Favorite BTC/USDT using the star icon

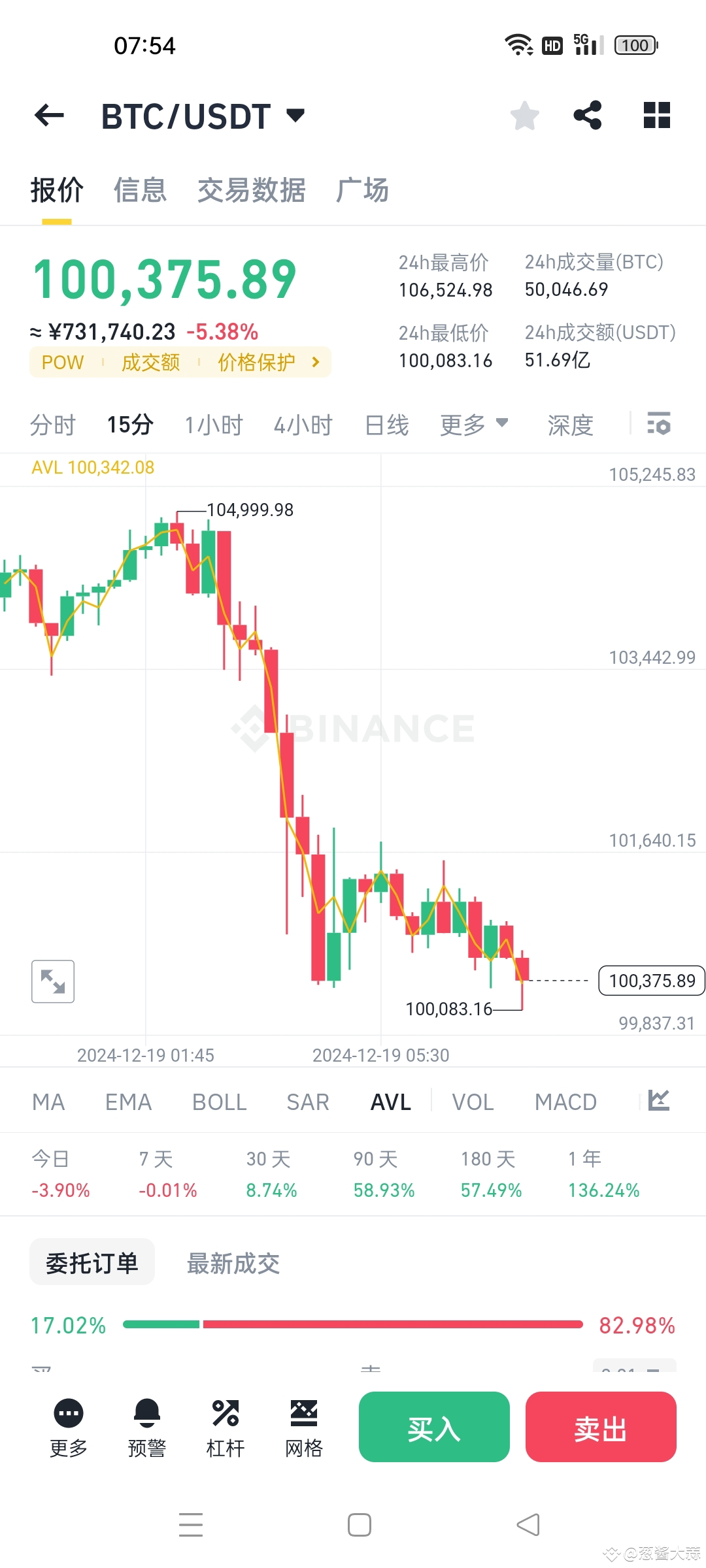[524, 115]
